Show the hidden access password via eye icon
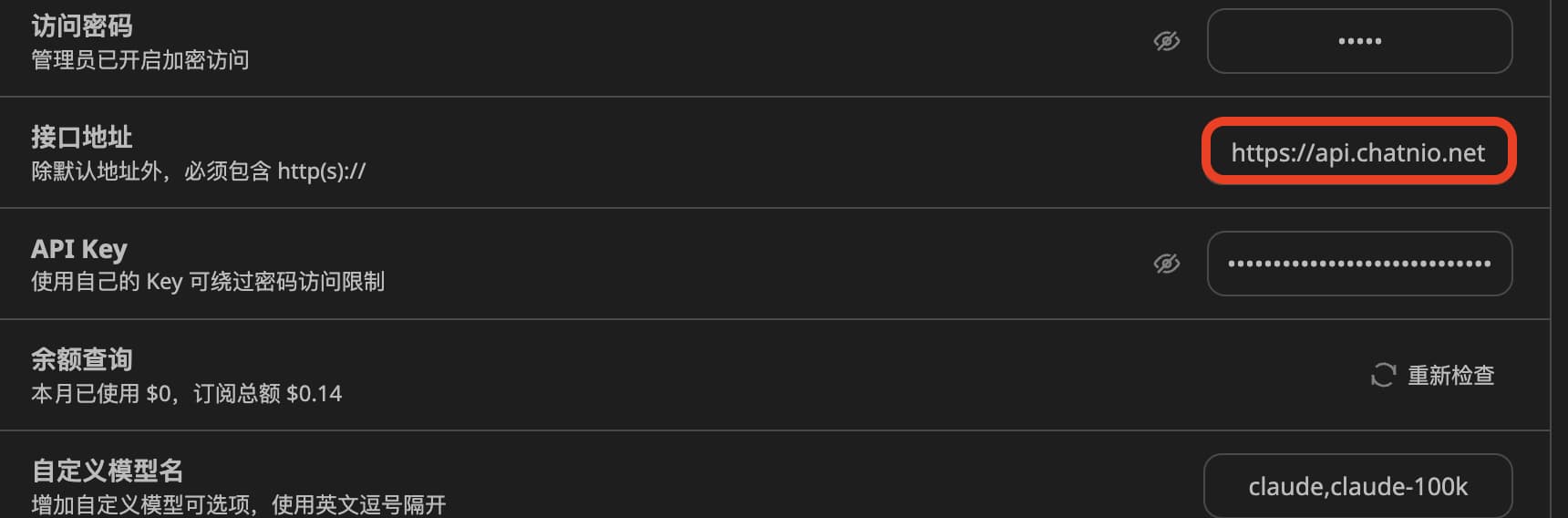 [x=1166, y=41]
